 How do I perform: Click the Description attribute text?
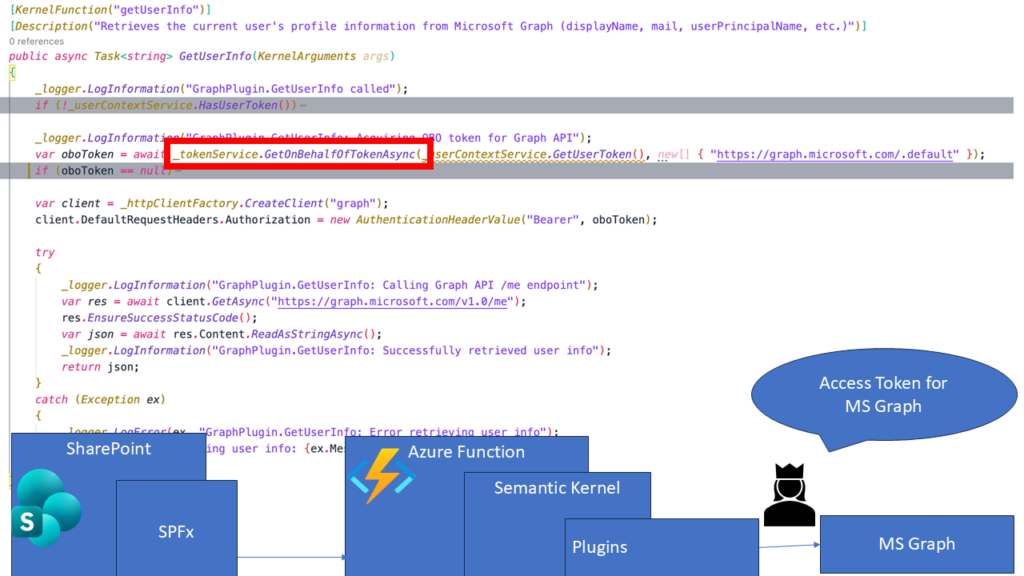(x=438, y=26)
